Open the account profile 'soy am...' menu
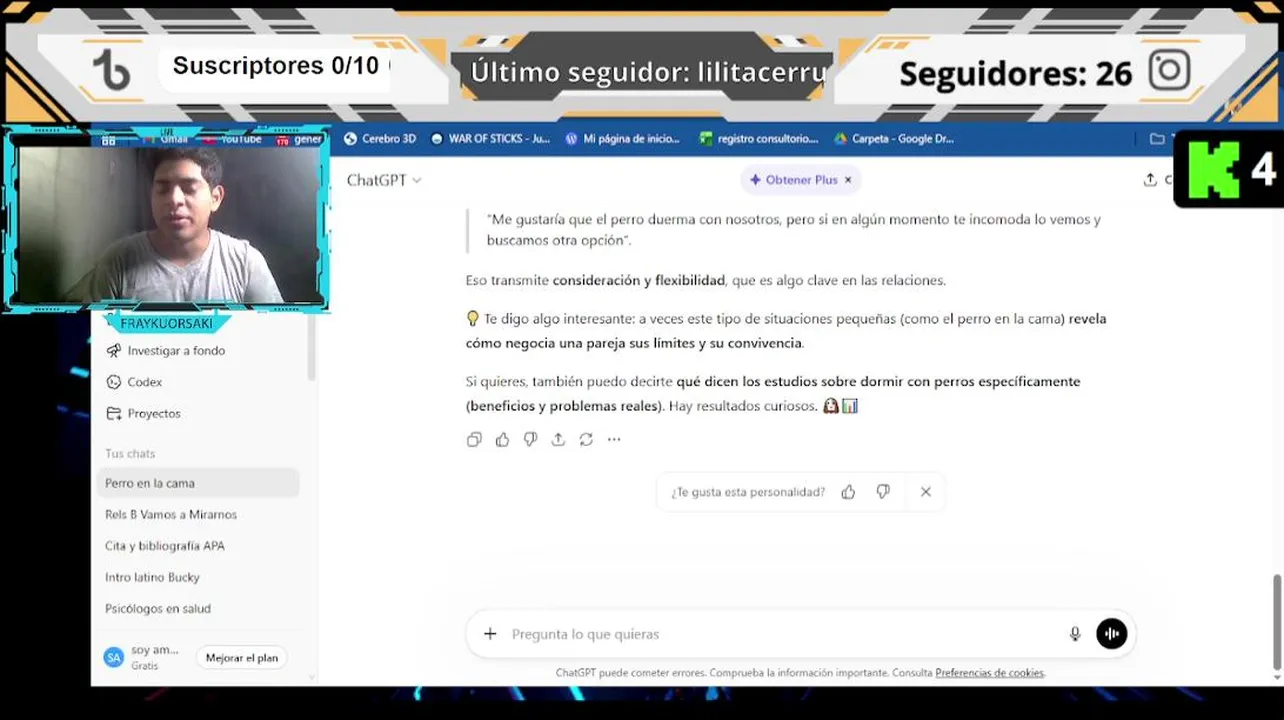The width and height of the screenshot is (1284, 720). click(142, 657)
